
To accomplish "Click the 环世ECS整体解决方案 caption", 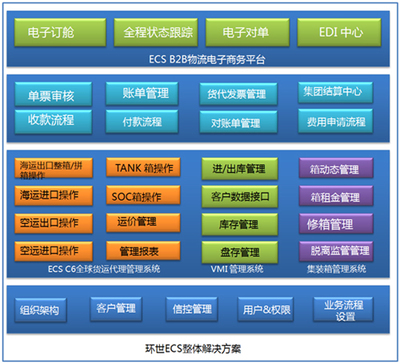I will 193,349.
